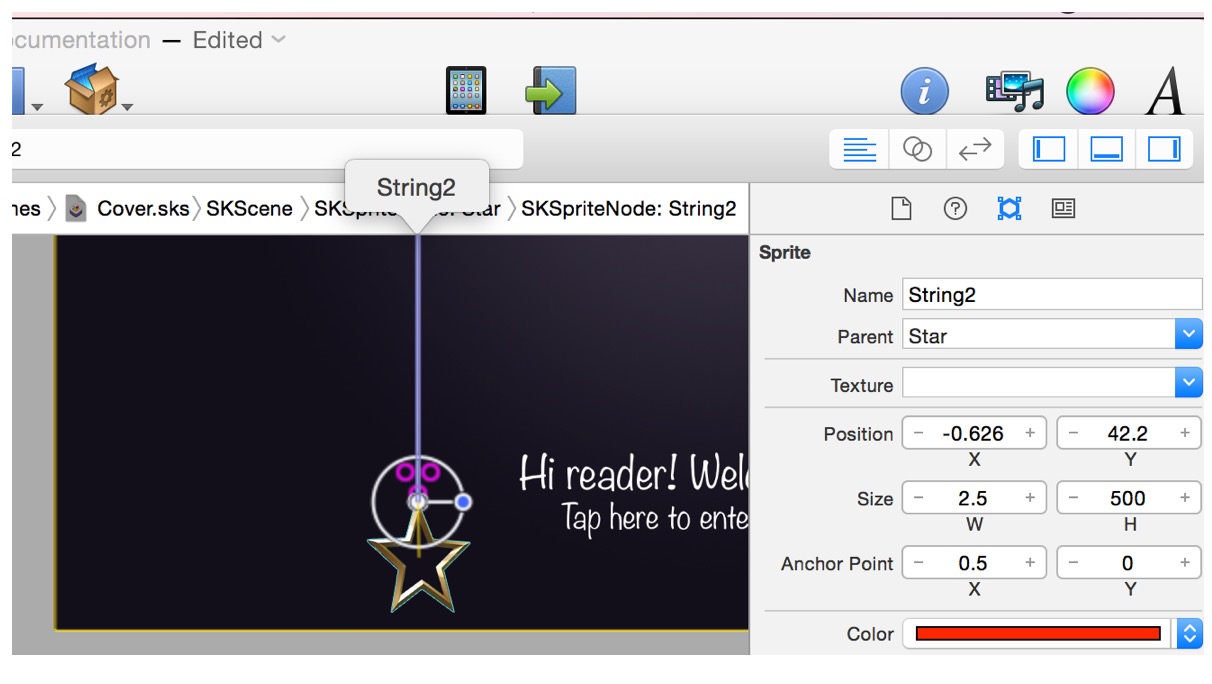Click the Edited document title dropdown
This screenshot has height=684, width=1212.
coord(239,40)
